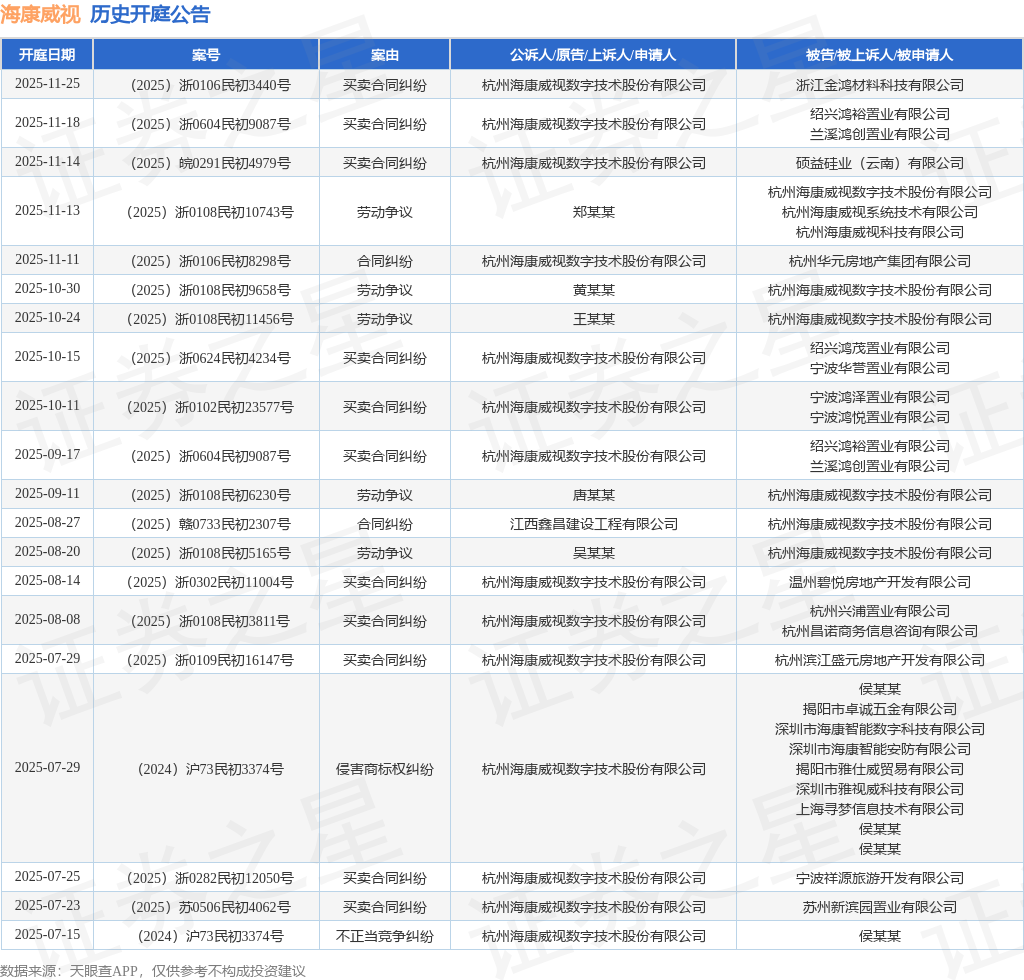Click case number (2025)浙0108民初3811号
This screenshot has height=980, width=1024.
[x=210, y=622]
